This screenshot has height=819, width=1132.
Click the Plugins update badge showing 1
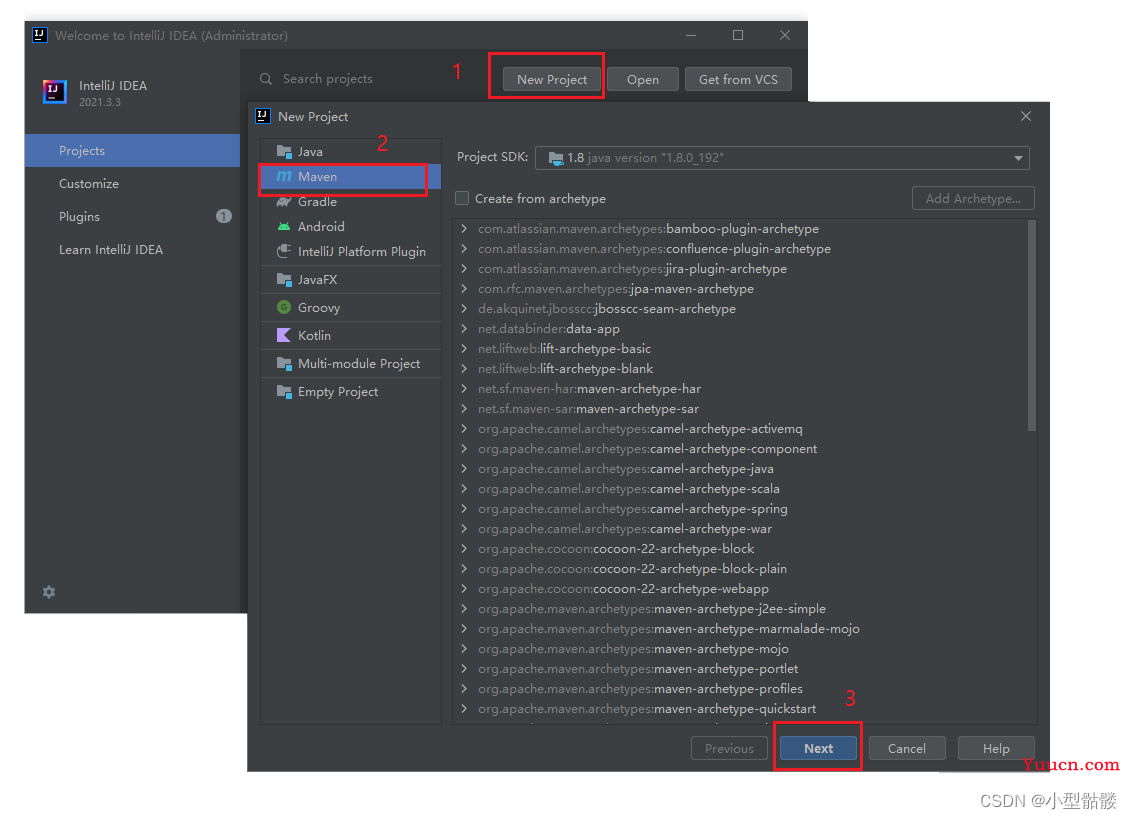[224, 216]
